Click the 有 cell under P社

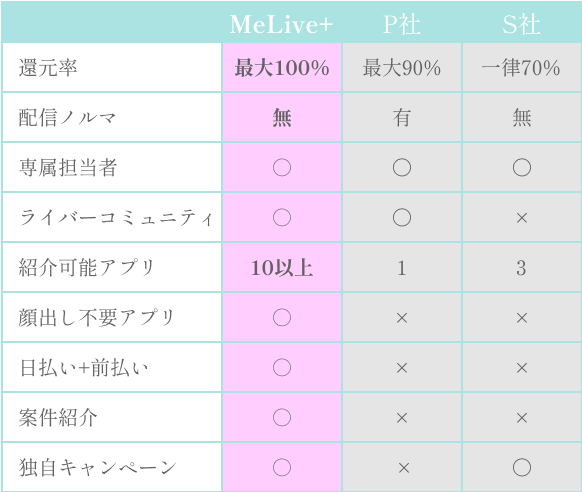[x=402, y=118]
